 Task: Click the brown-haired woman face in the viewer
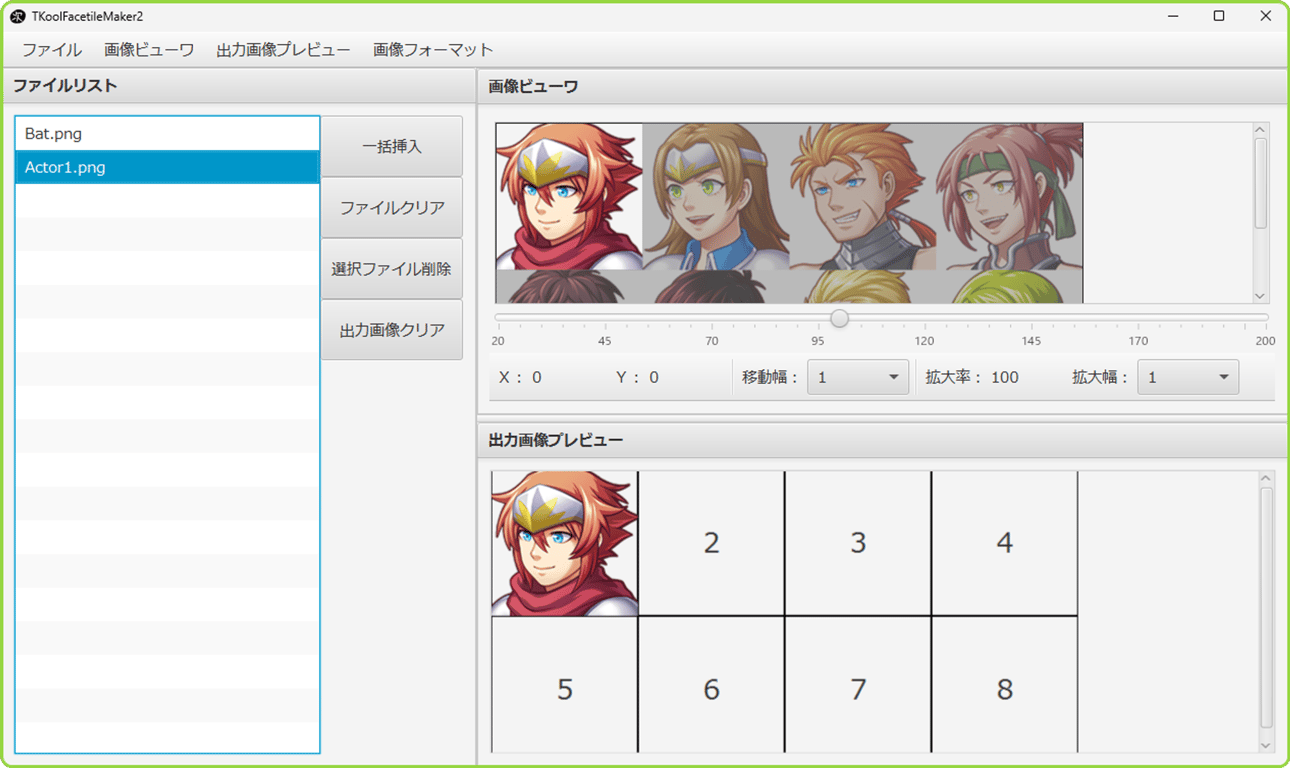click(716, 196)
